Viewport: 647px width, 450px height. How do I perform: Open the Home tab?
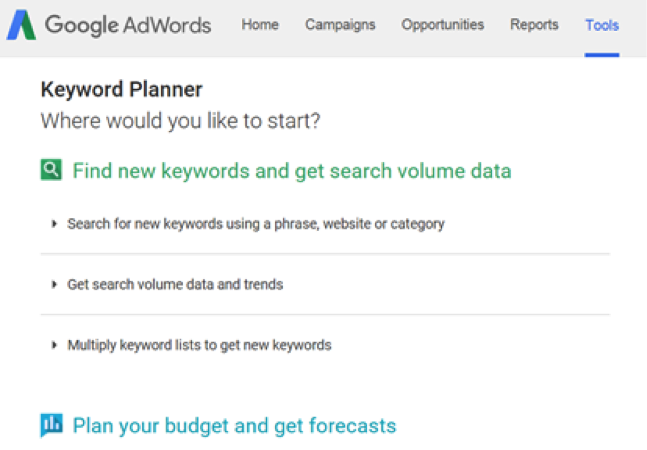tap(260, 25)
